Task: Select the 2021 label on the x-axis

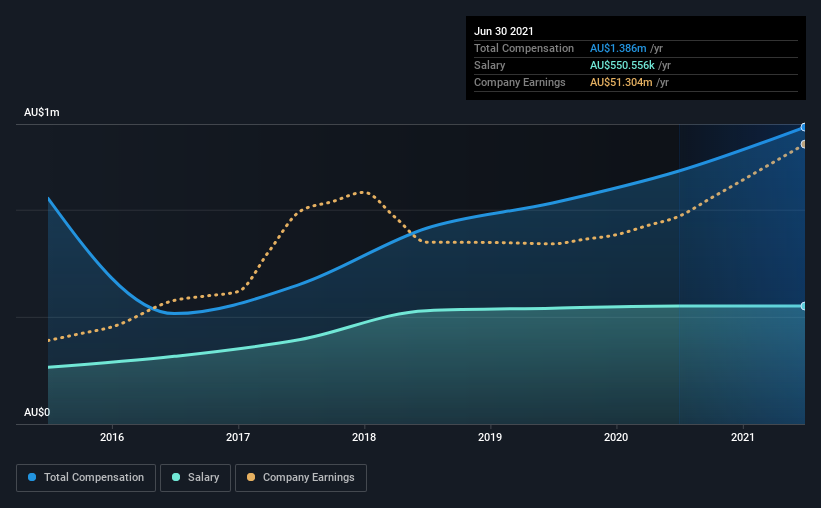Action: (742, 437)
